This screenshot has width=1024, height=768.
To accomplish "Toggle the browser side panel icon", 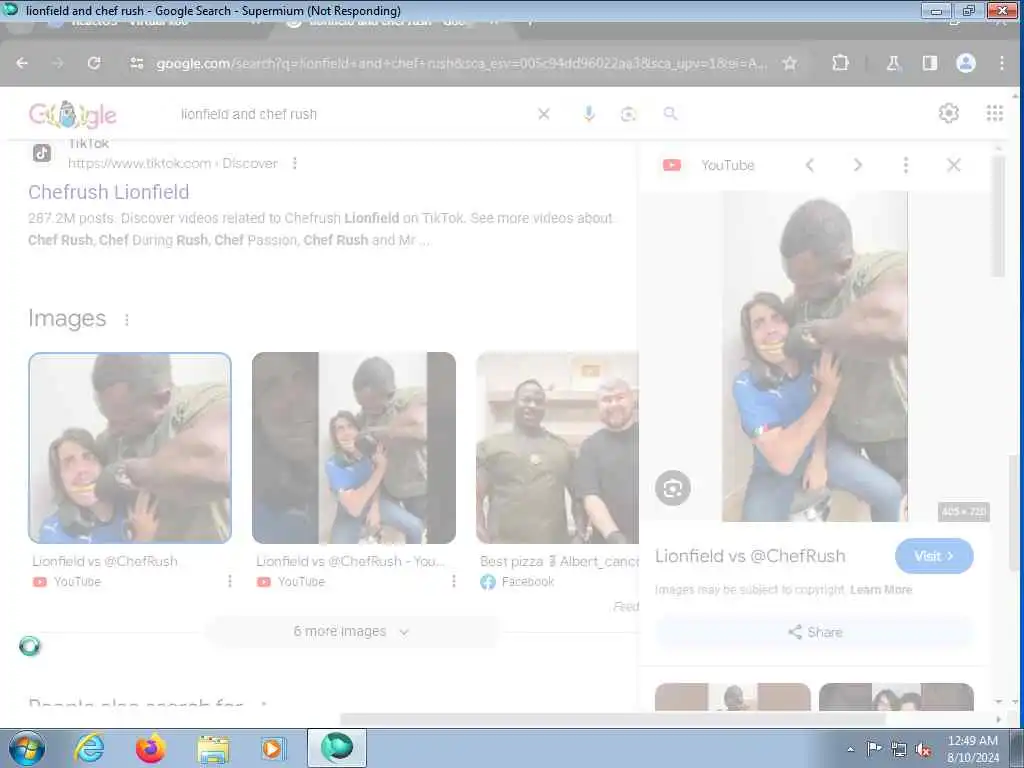I will click(929, 63).
